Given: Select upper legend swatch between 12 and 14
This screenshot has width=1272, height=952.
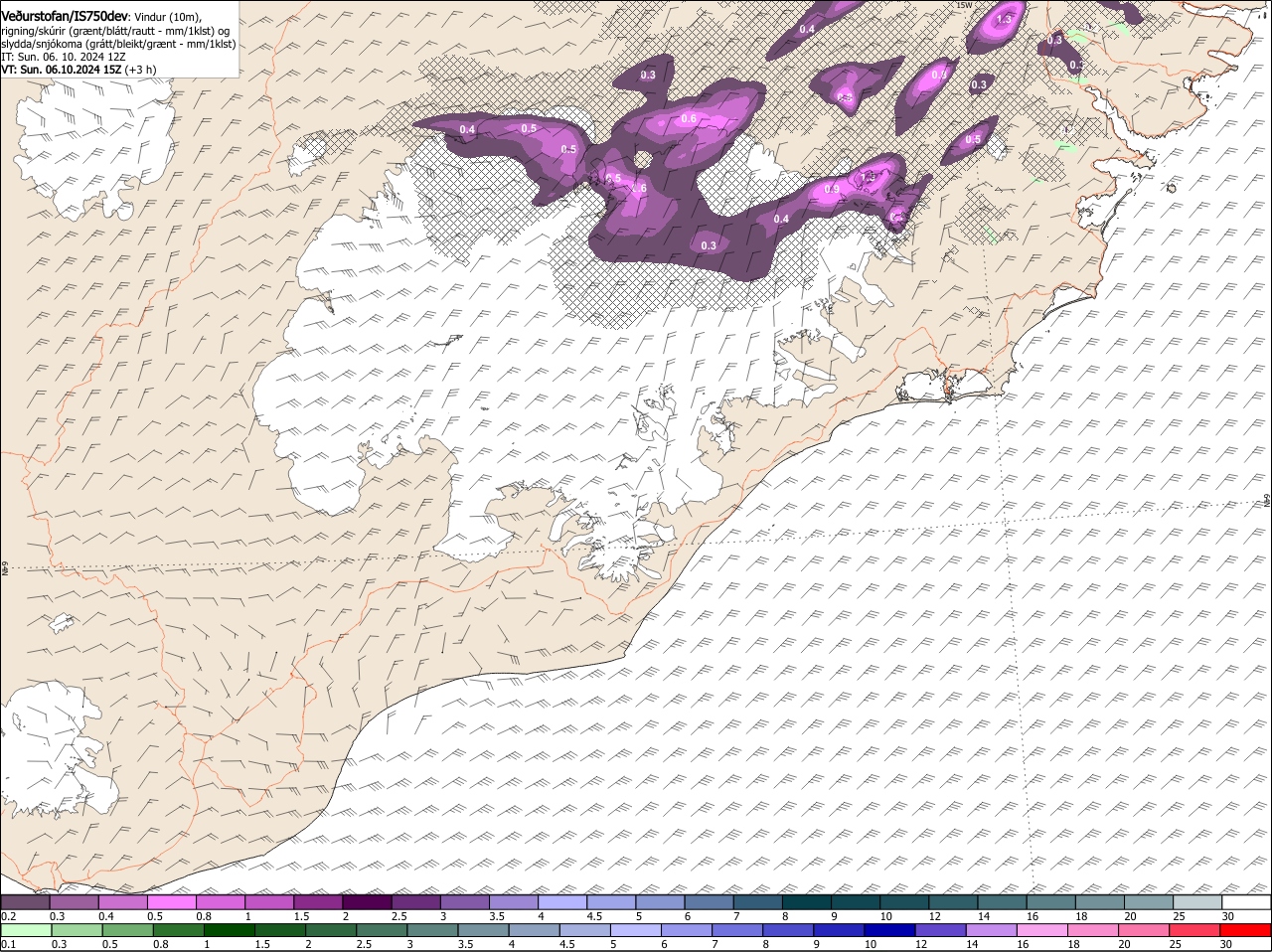Looking at the screenshot, I should pyautogui.click(x=953, y=902).
